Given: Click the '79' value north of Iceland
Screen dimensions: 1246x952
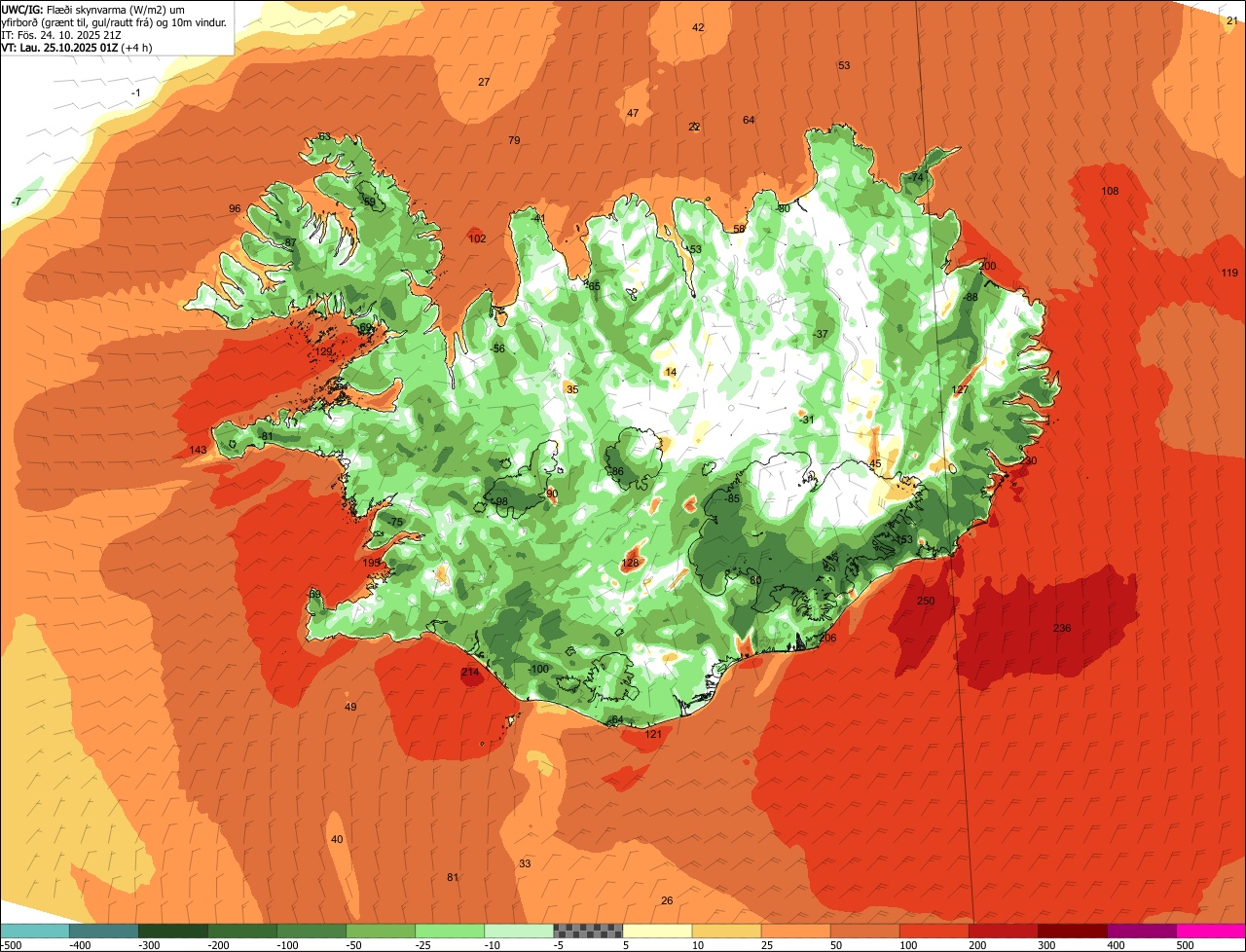Looking at the screenshot, I should pos(514,140).
